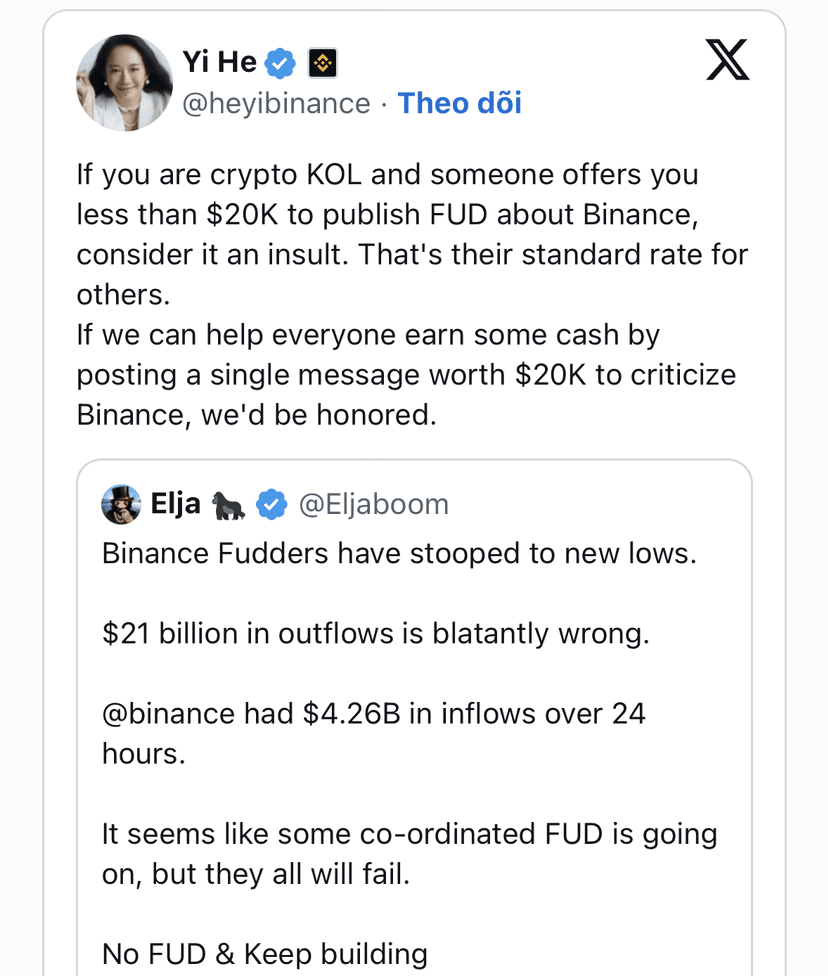Follow Yi He via Theo dõi
828x976 pixels.
[459, 103]
